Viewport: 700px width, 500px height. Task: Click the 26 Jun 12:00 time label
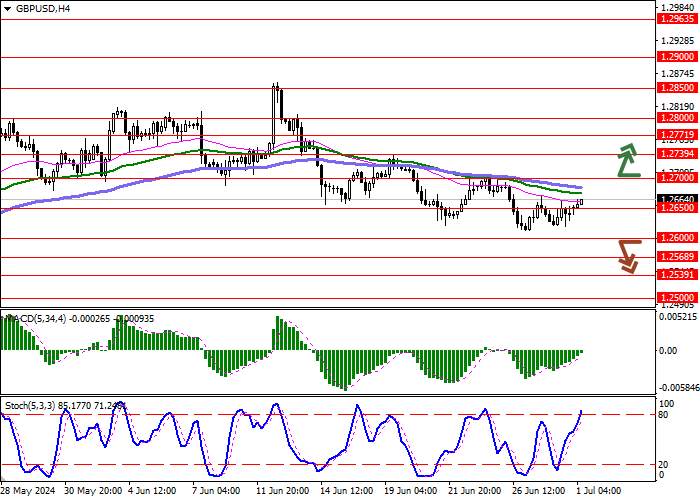coord(539,491)
